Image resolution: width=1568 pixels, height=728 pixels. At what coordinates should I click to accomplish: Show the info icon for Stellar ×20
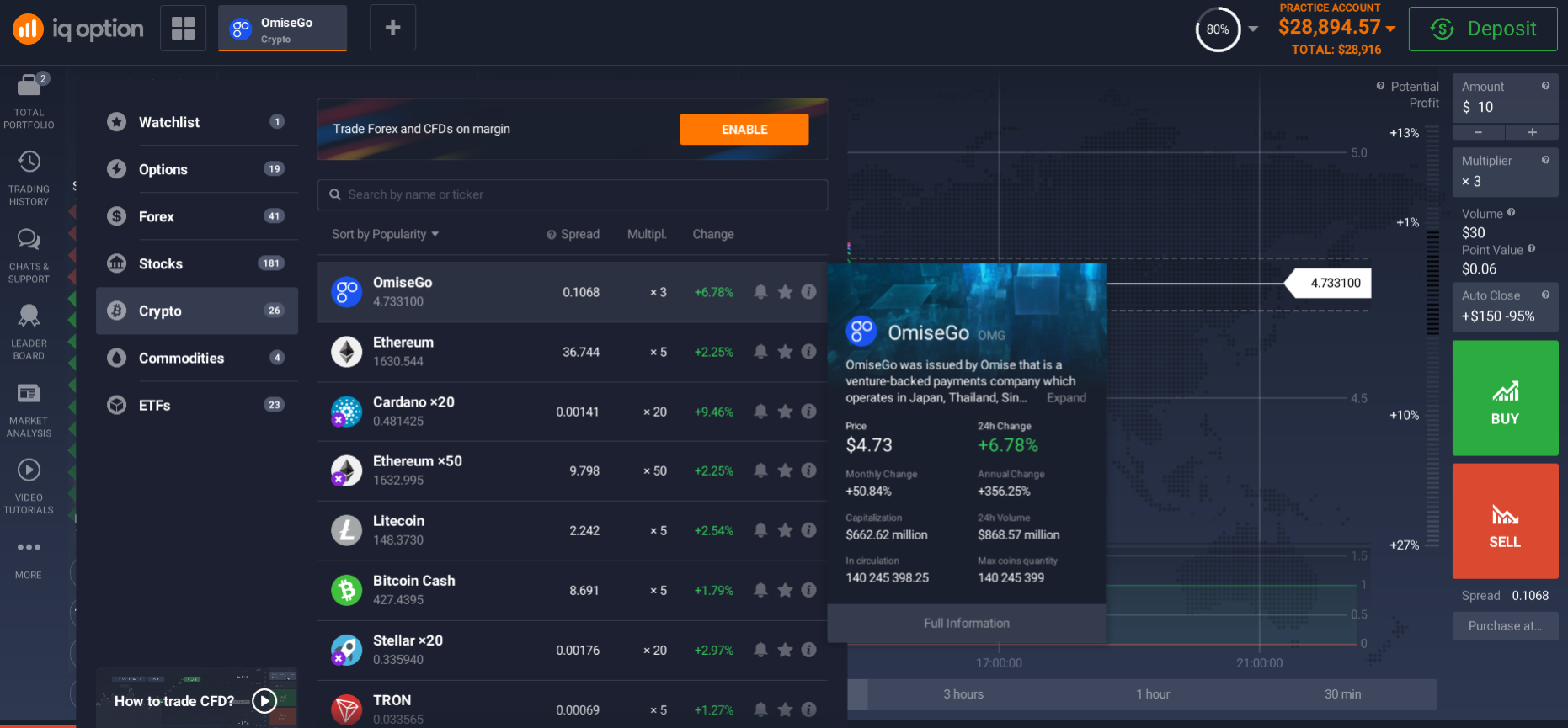(808, 650)
